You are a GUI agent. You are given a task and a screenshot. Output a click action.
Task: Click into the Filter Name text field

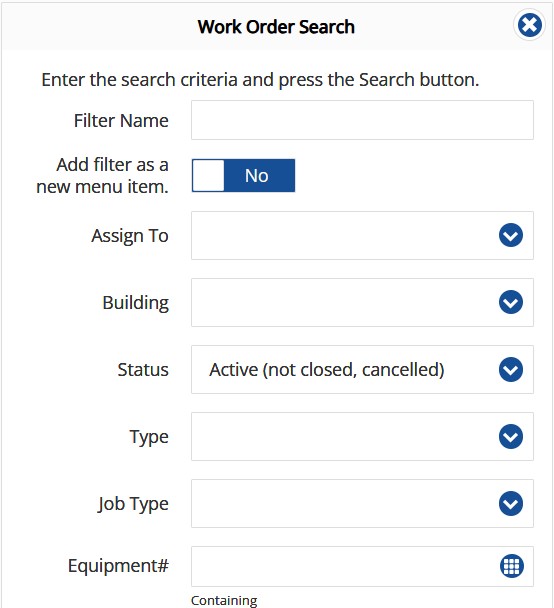[x=362, y=120]
